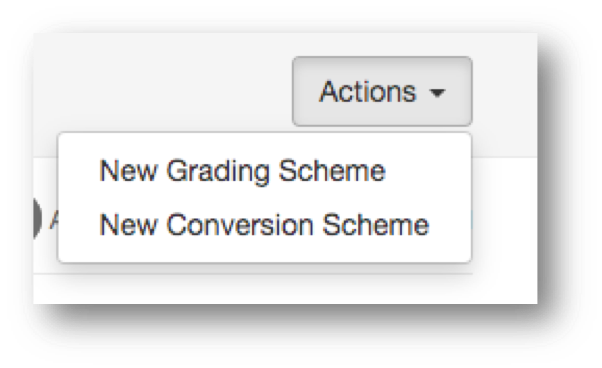Collapse the open Actions menu via its button
The height and width of the screenshot is (368, 602).
[x=382, y=91]
